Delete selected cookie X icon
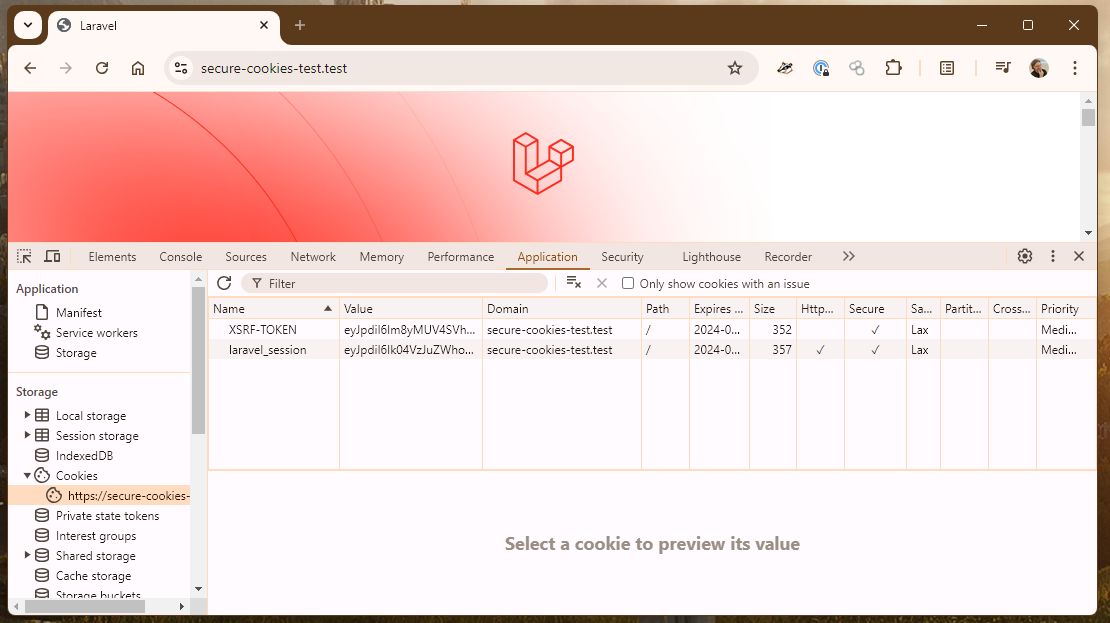Viewport: 1110px width, 623px height. 602,283
